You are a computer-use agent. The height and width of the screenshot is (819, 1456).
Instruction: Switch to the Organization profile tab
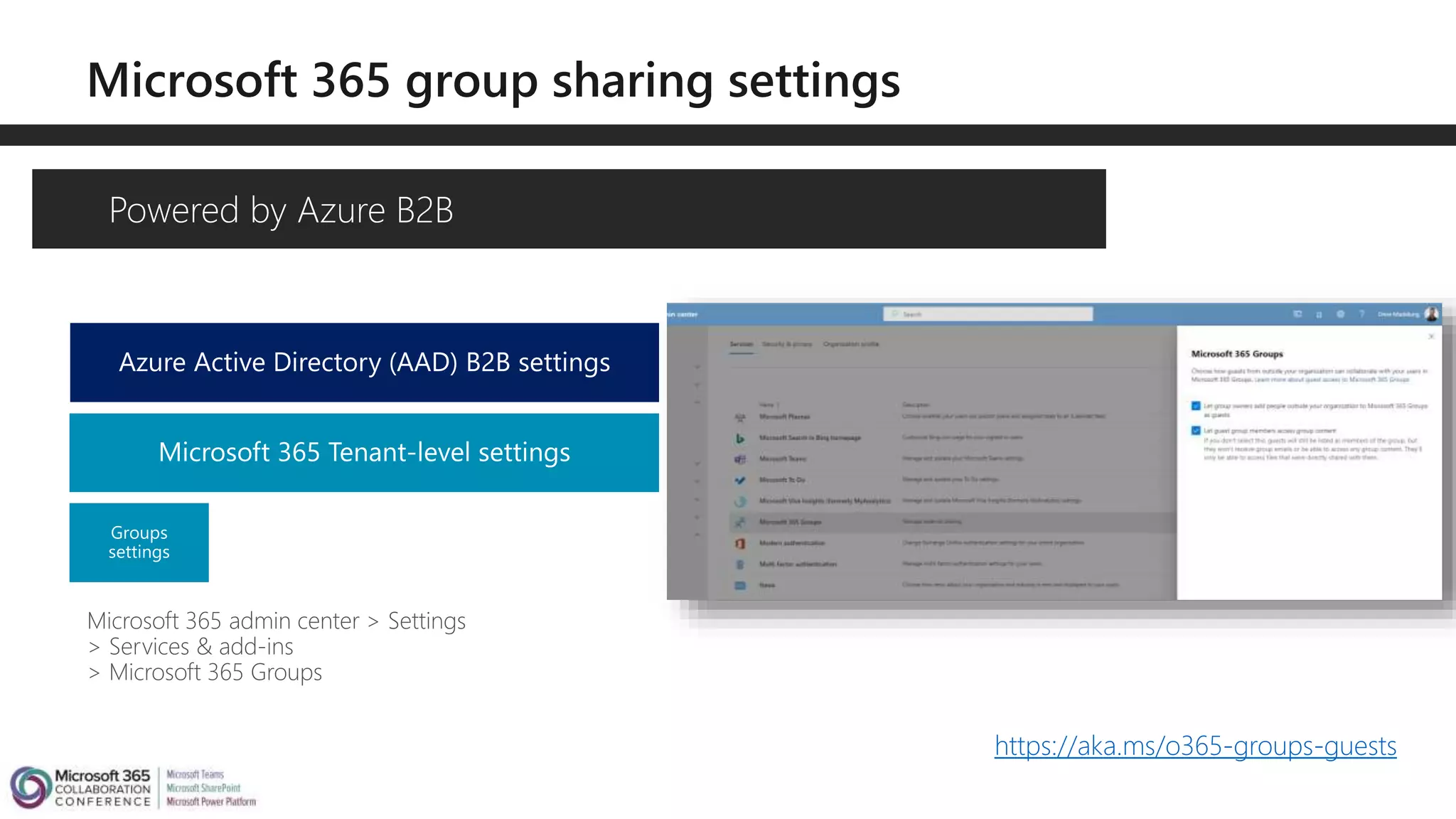[851, 344]
